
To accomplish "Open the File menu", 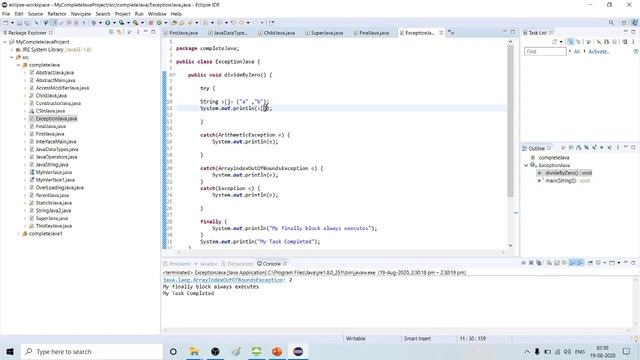I will point(6,14).
